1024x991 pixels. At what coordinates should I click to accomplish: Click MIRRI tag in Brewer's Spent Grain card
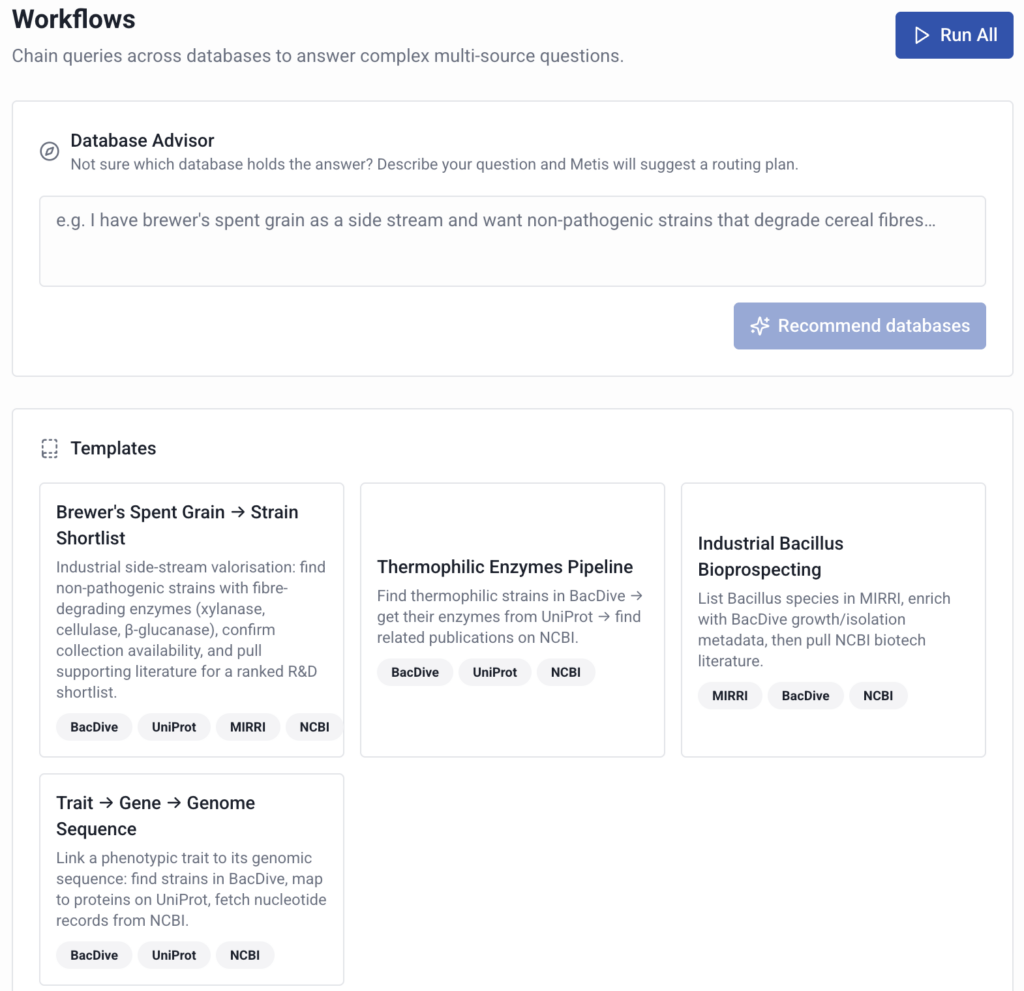point(248,727)
